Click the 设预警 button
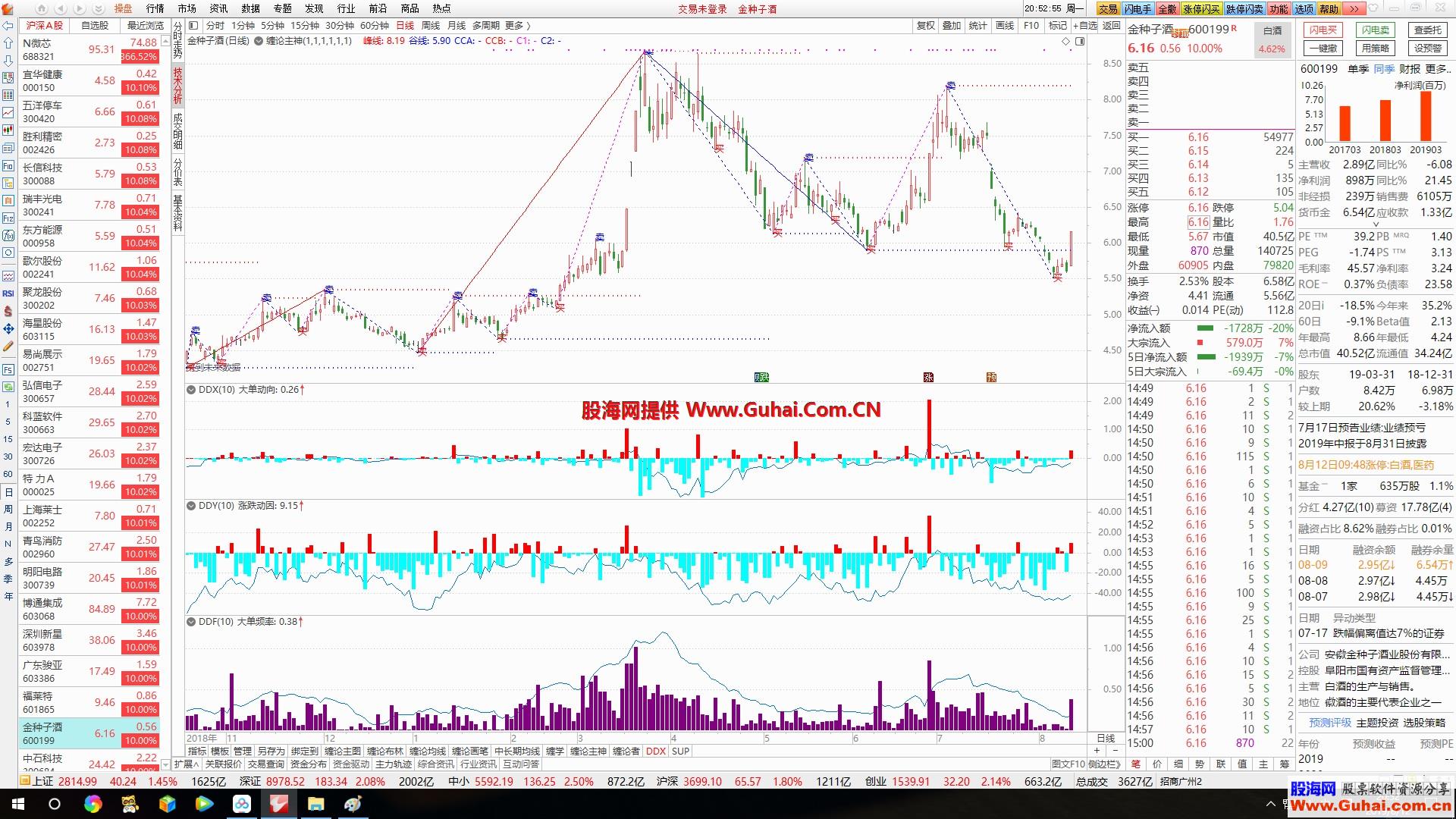Image resolution: width=1456 pixels, height=819 pixels. 1428,49
